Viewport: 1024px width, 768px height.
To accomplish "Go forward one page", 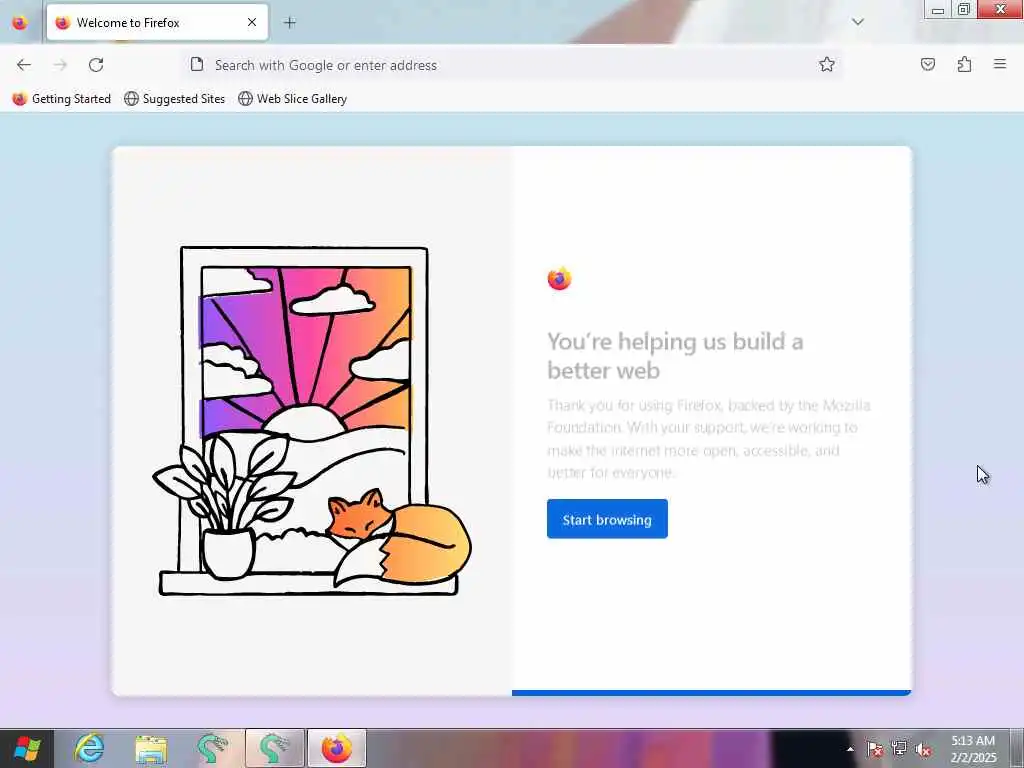I will (60, 65).
